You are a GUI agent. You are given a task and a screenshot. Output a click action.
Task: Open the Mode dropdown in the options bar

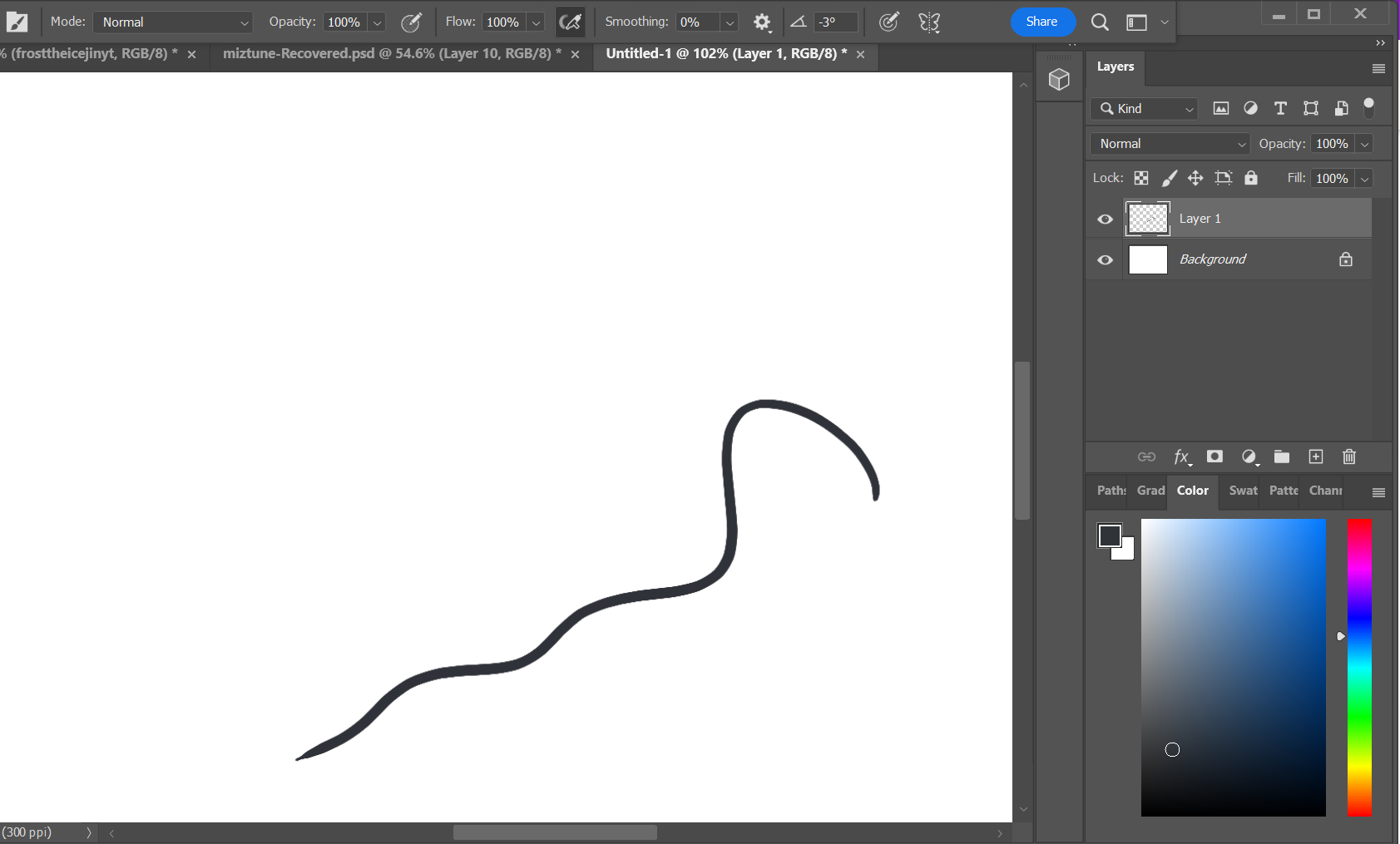click(172, 22)
